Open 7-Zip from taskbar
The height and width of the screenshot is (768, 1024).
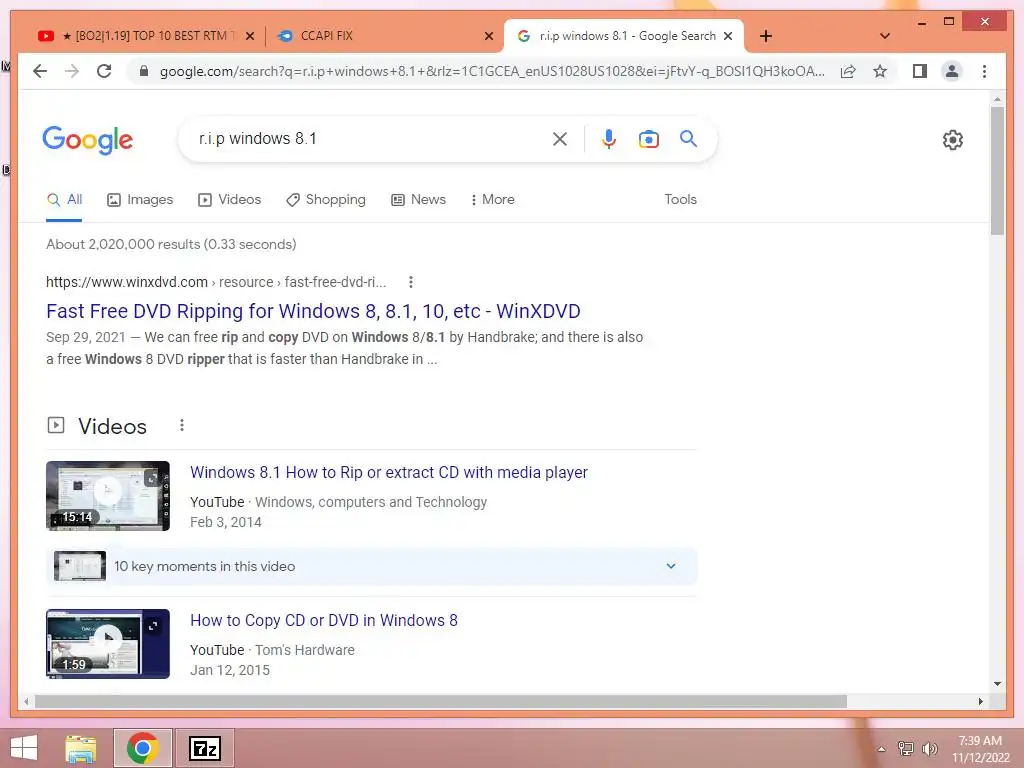click(204, 748)
